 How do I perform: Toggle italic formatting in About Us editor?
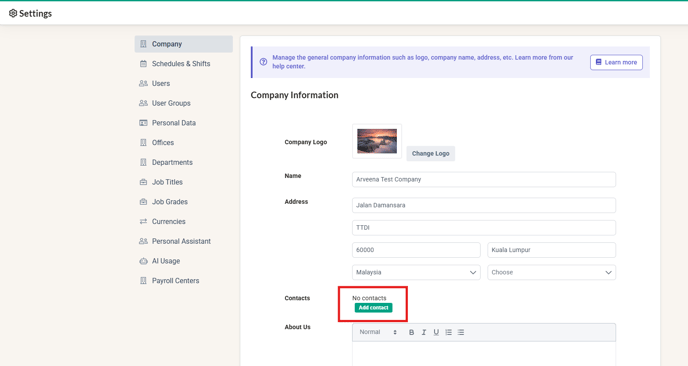pyautogui.click(x=424, y=332)
